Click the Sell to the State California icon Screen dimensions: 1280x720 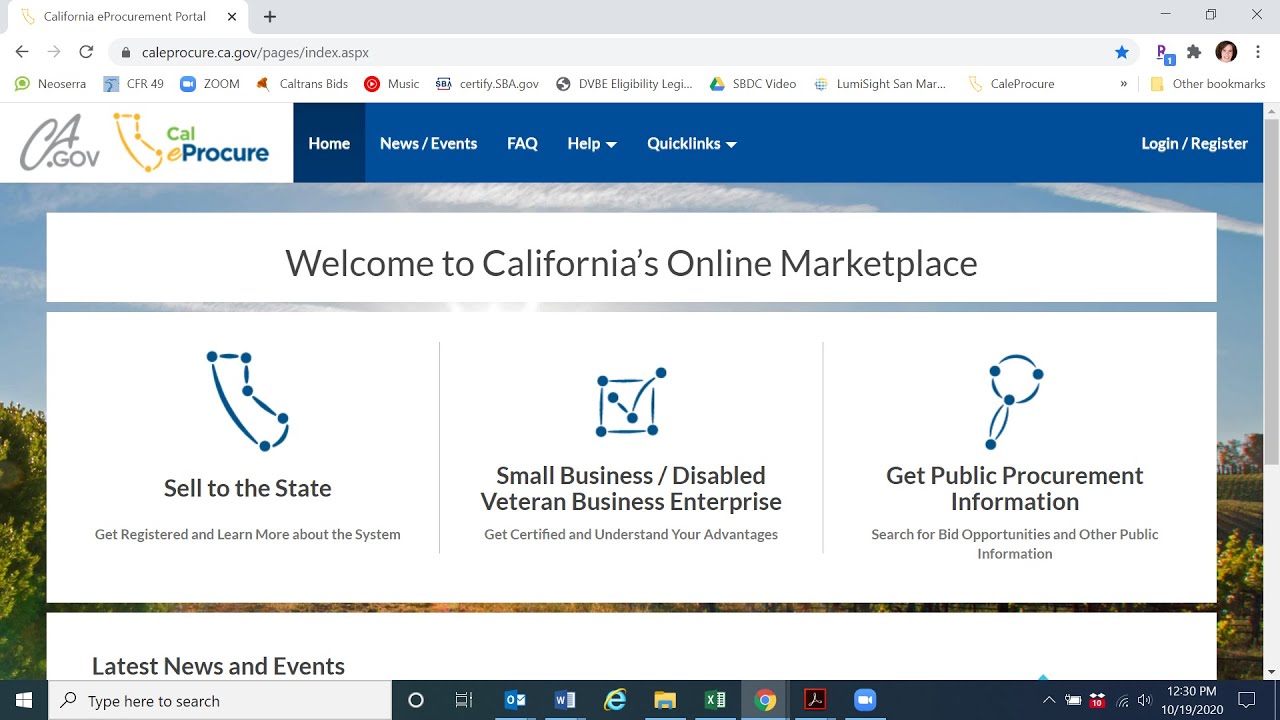[x=248, y=401]
